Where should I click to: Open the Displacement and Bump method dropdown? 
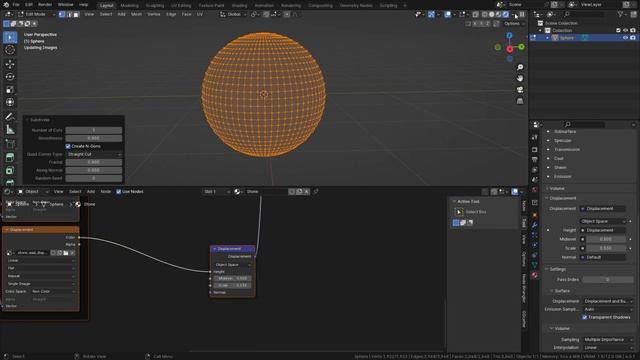click(x=608, y=301)
